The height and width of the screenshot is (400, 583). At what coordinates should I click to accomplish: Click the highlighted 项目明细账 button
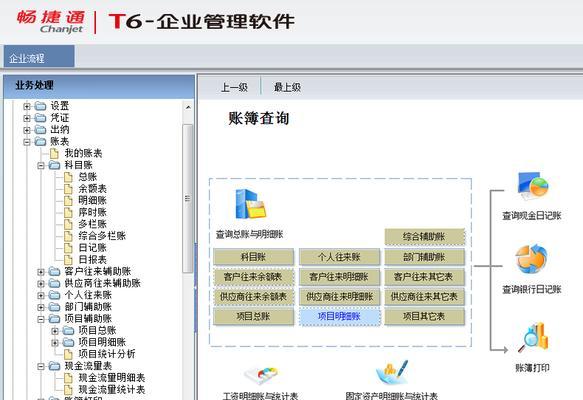[x=339, y=317]
